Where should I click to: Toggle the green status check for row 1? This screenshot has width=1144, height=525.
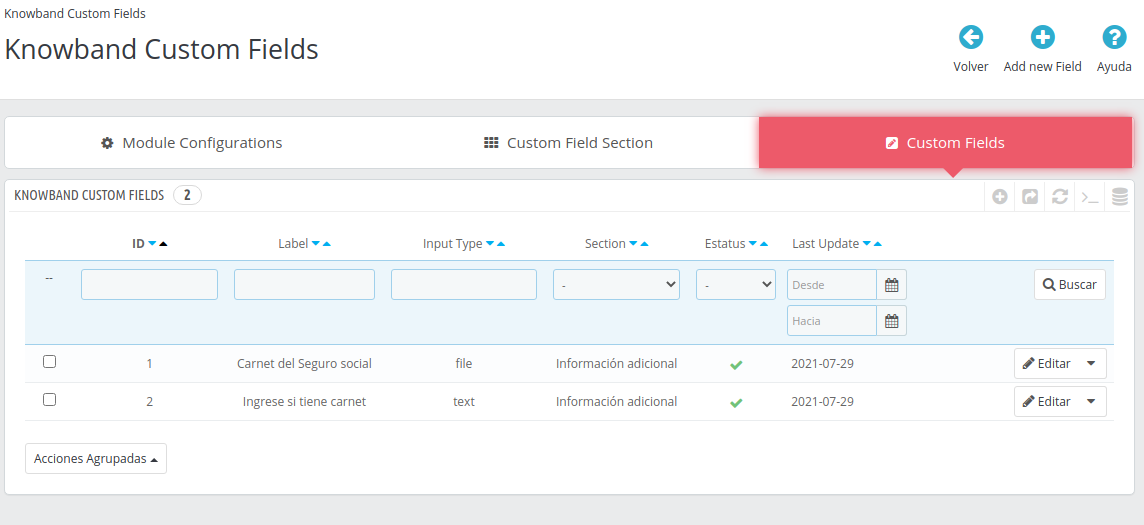point(736,365)
